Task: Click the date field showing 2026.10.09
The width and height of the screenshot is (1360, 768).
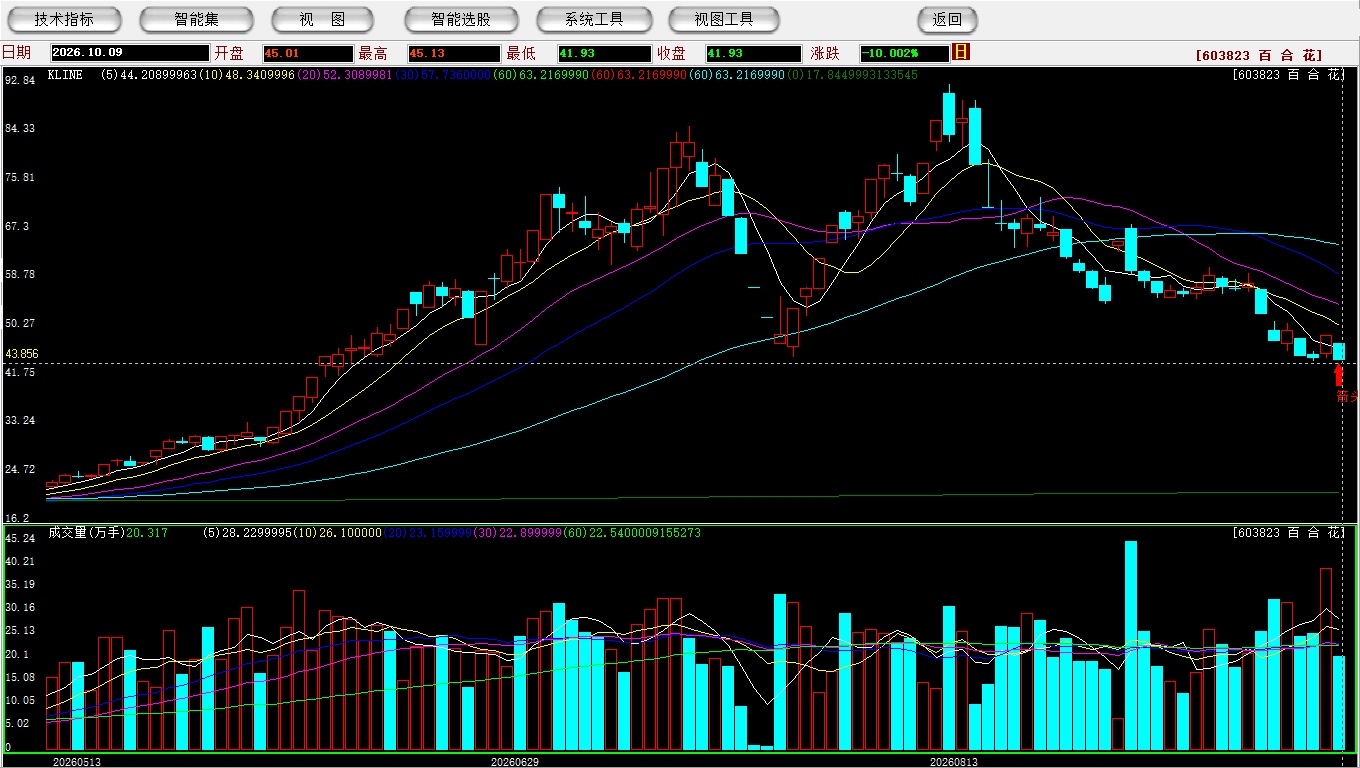Action: [130, 53]
